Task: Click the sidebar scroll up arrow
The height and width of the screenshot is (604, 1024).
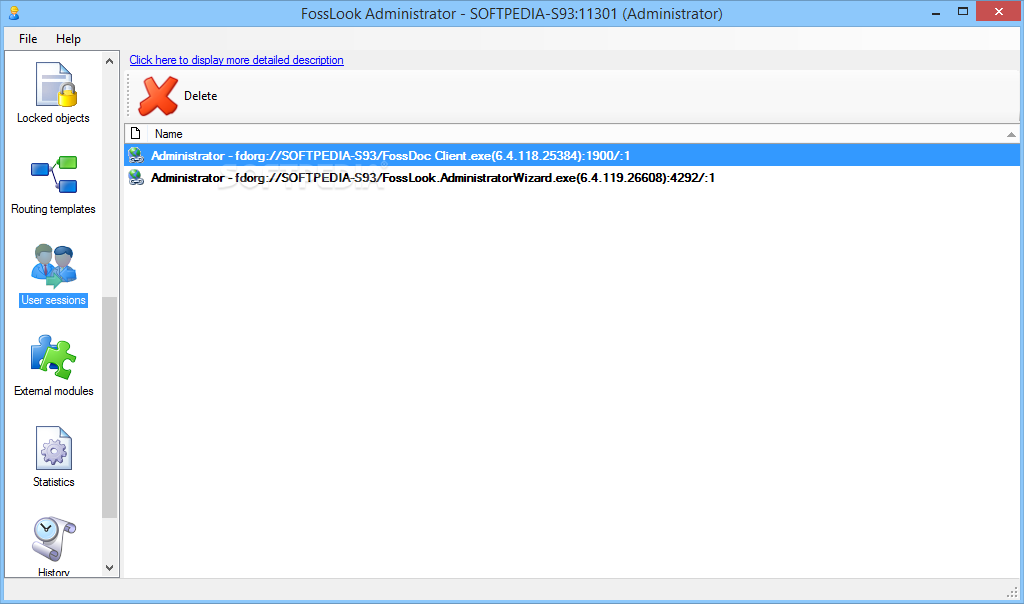Action: click(x=110, y=61)
